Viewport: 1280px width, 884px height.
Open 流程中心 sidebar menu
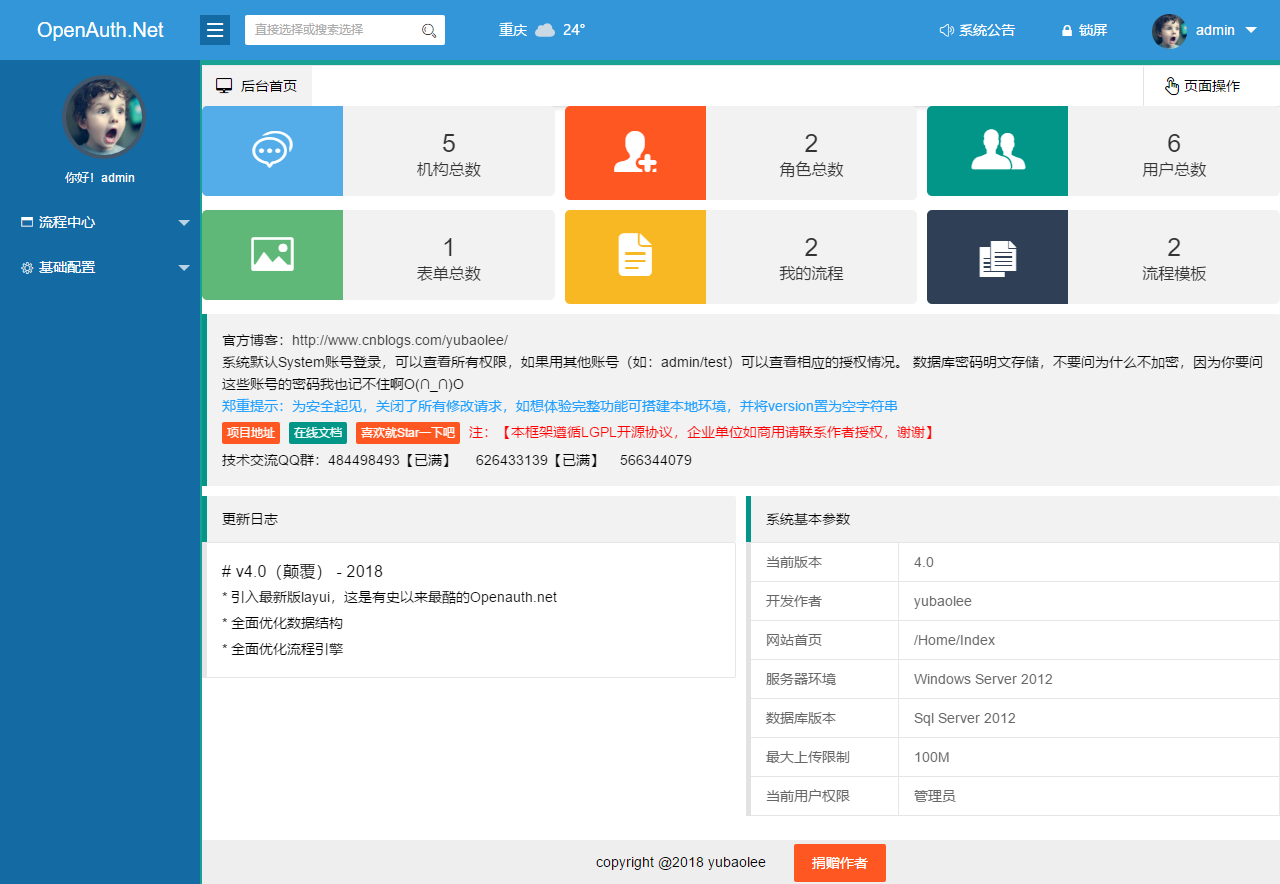(100, 222)
